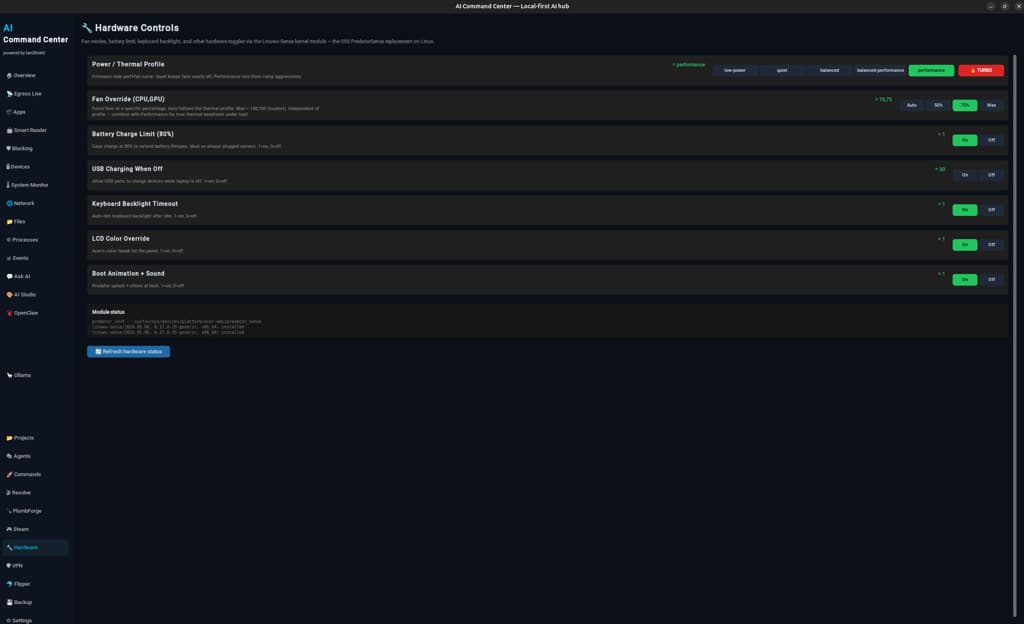Viewport: 1024px width, 624px height.
Task: Maximize the AI Command Center window
Action: click(x=1004, y=6)
